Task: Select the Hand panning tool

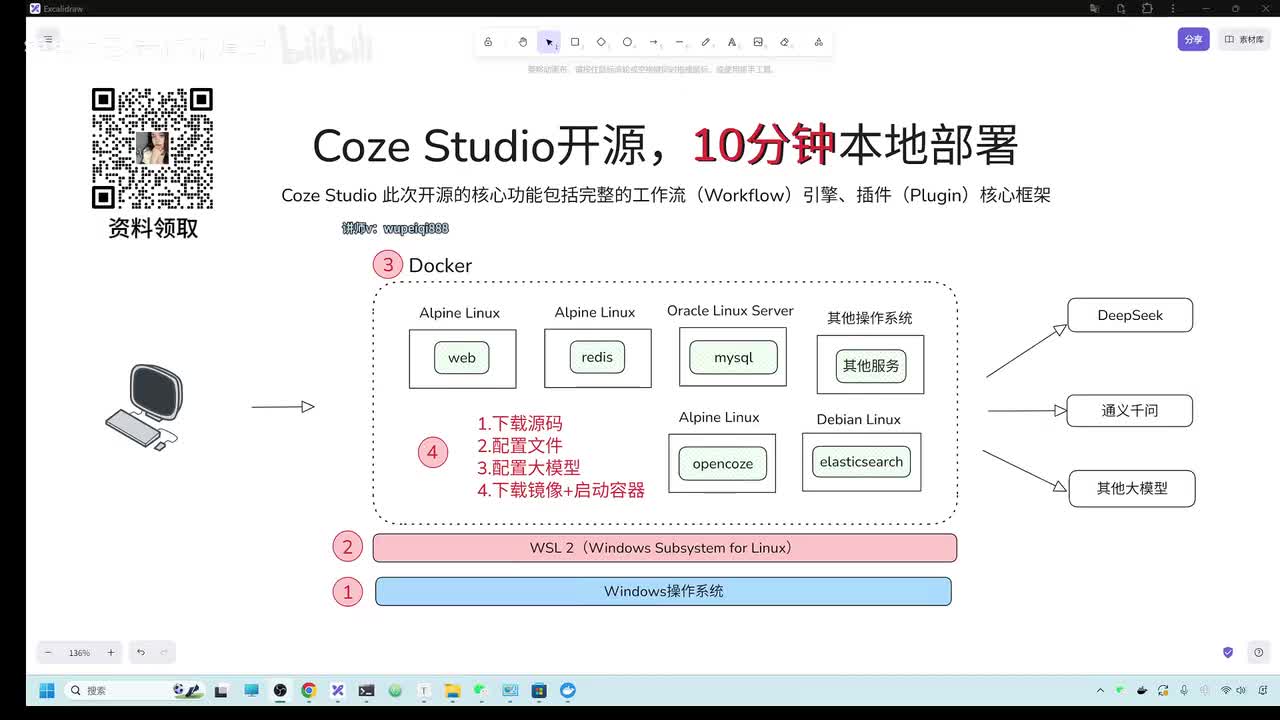Action: pyautogui.click(x=522, y=42)
